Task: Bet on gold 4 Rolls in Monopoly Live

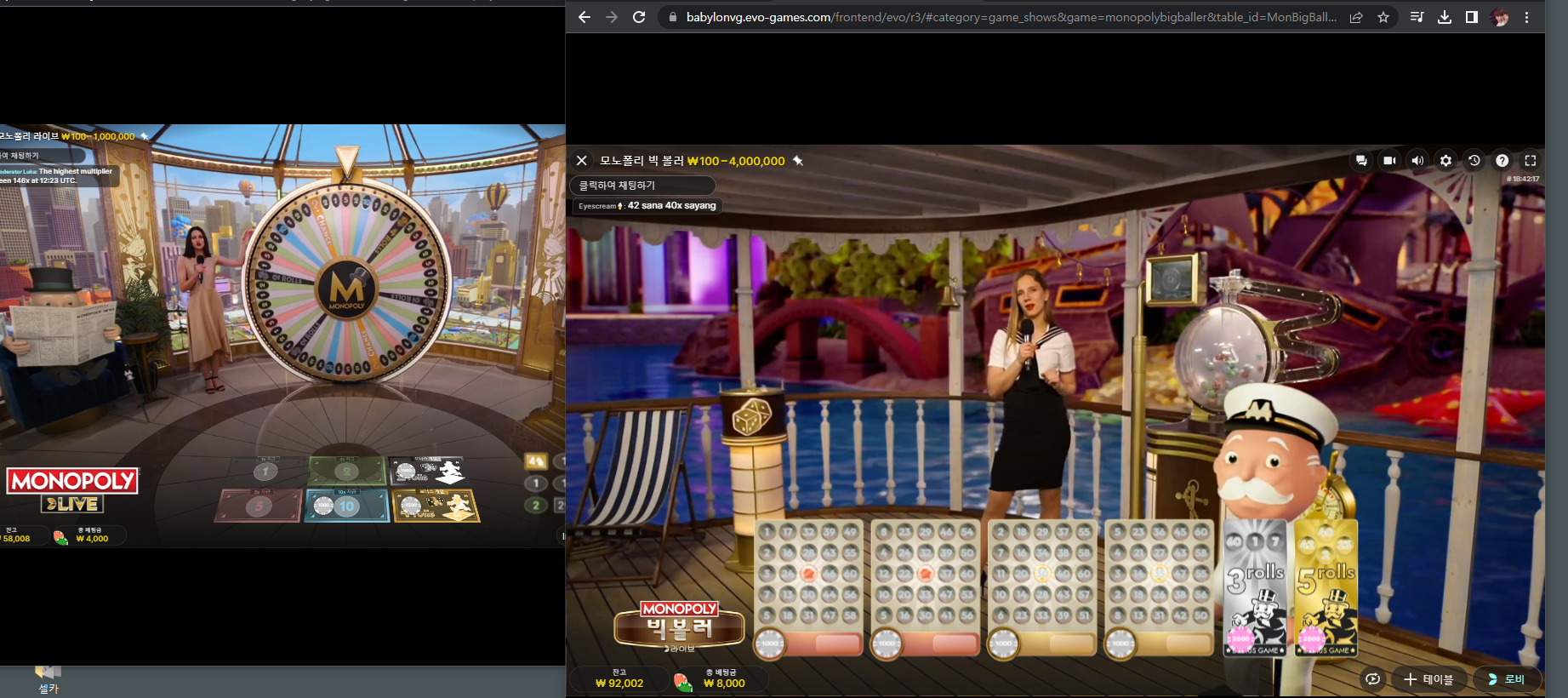Action: [436, 506]
